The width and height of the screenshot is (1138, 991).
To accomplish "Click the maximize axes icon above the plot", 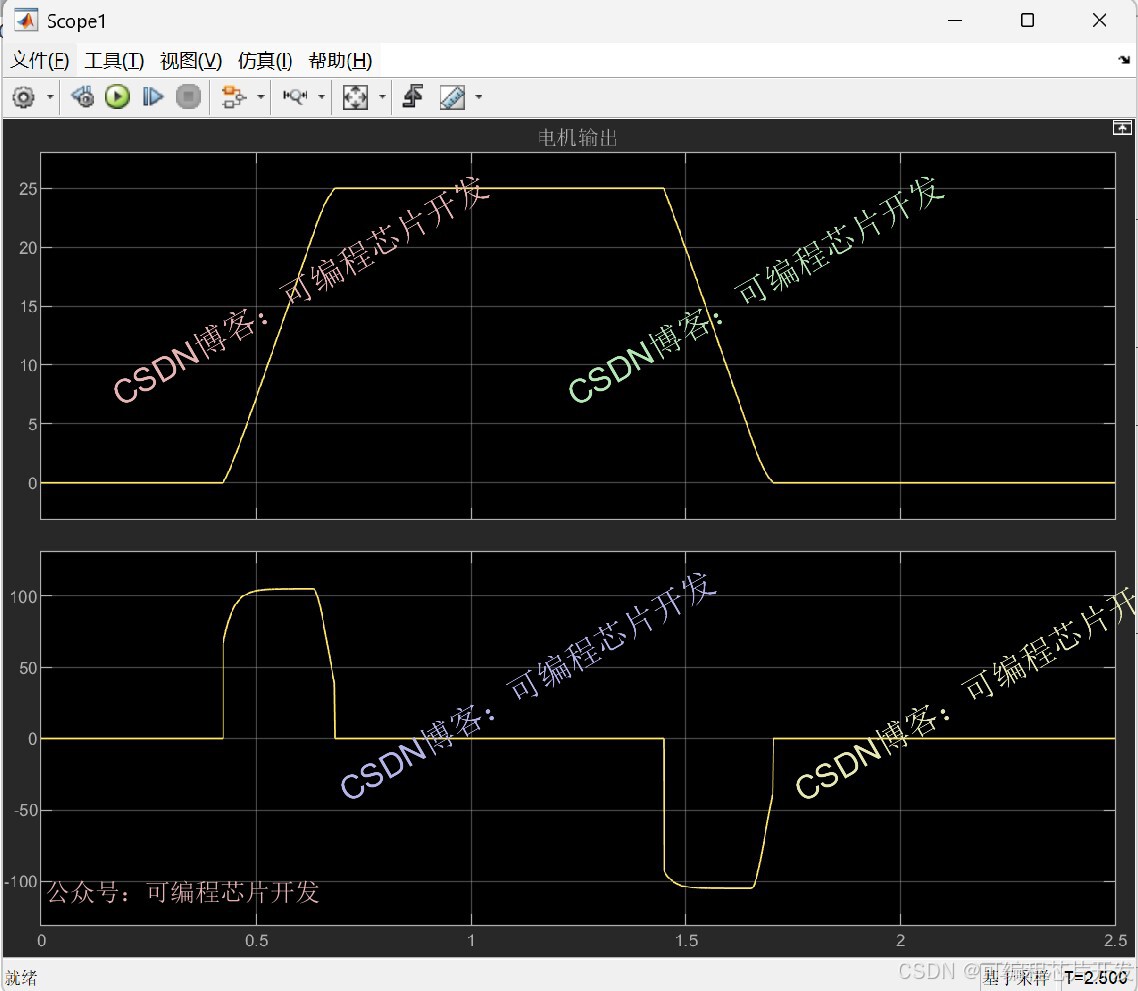I will pyautogui.click(x=1122, y=128).
